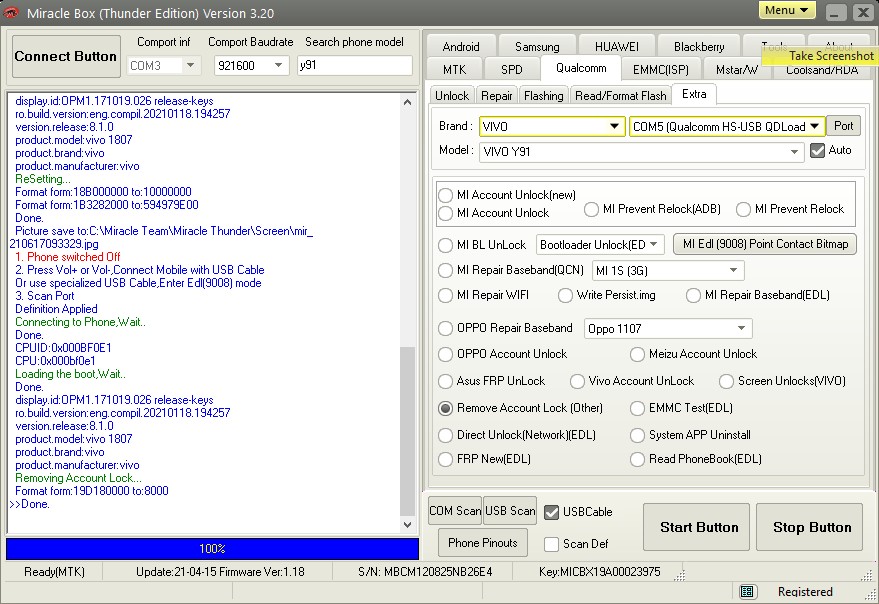This screenshot has width=879, height=604.
Task: Click the log panel scroll-down arrow
Action: 407,524
